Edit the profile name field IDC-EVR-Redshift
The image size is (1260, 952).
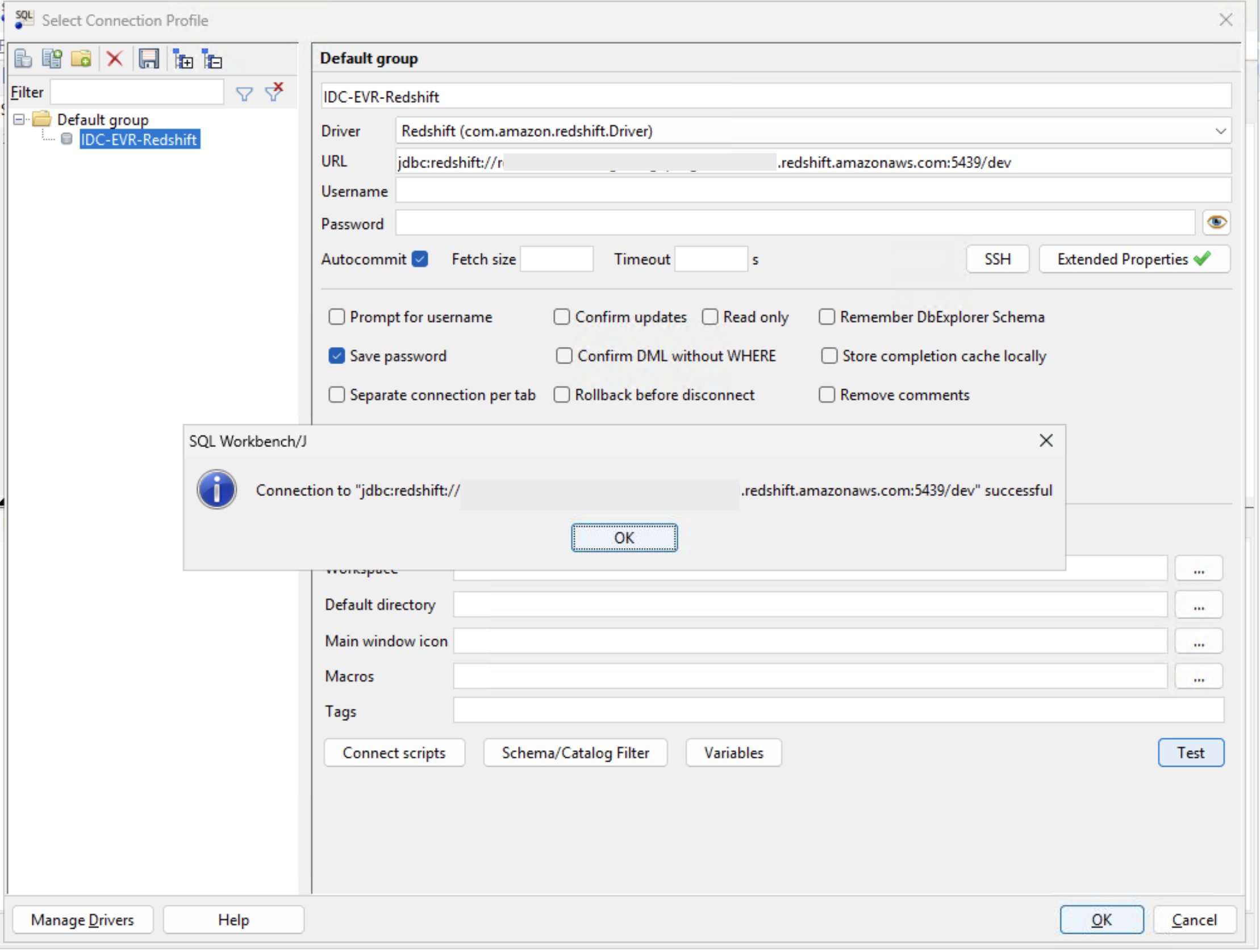coord(776,97)
